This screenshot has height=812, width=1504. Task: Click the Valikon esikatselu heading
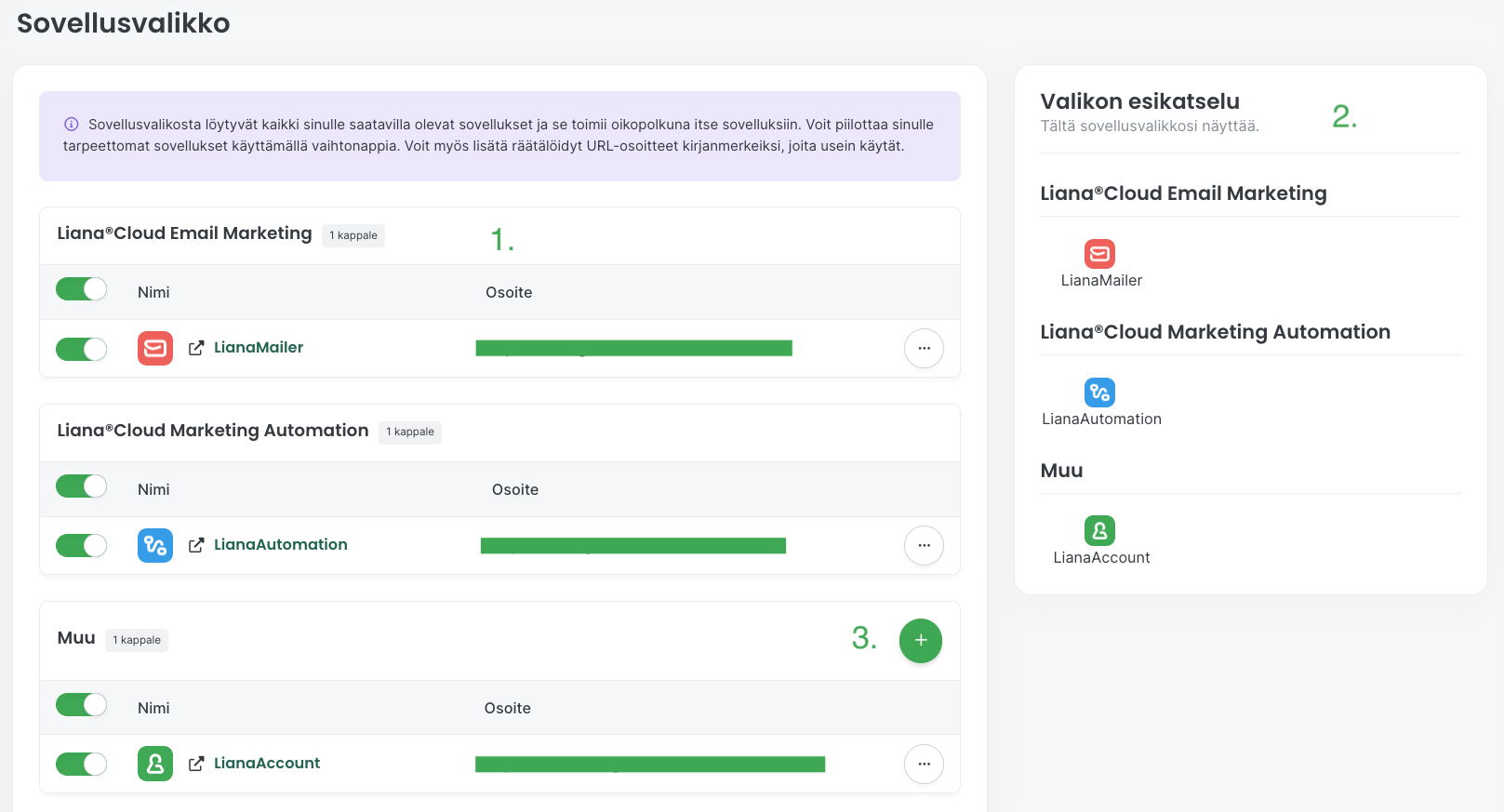(x=1139, y=101)
